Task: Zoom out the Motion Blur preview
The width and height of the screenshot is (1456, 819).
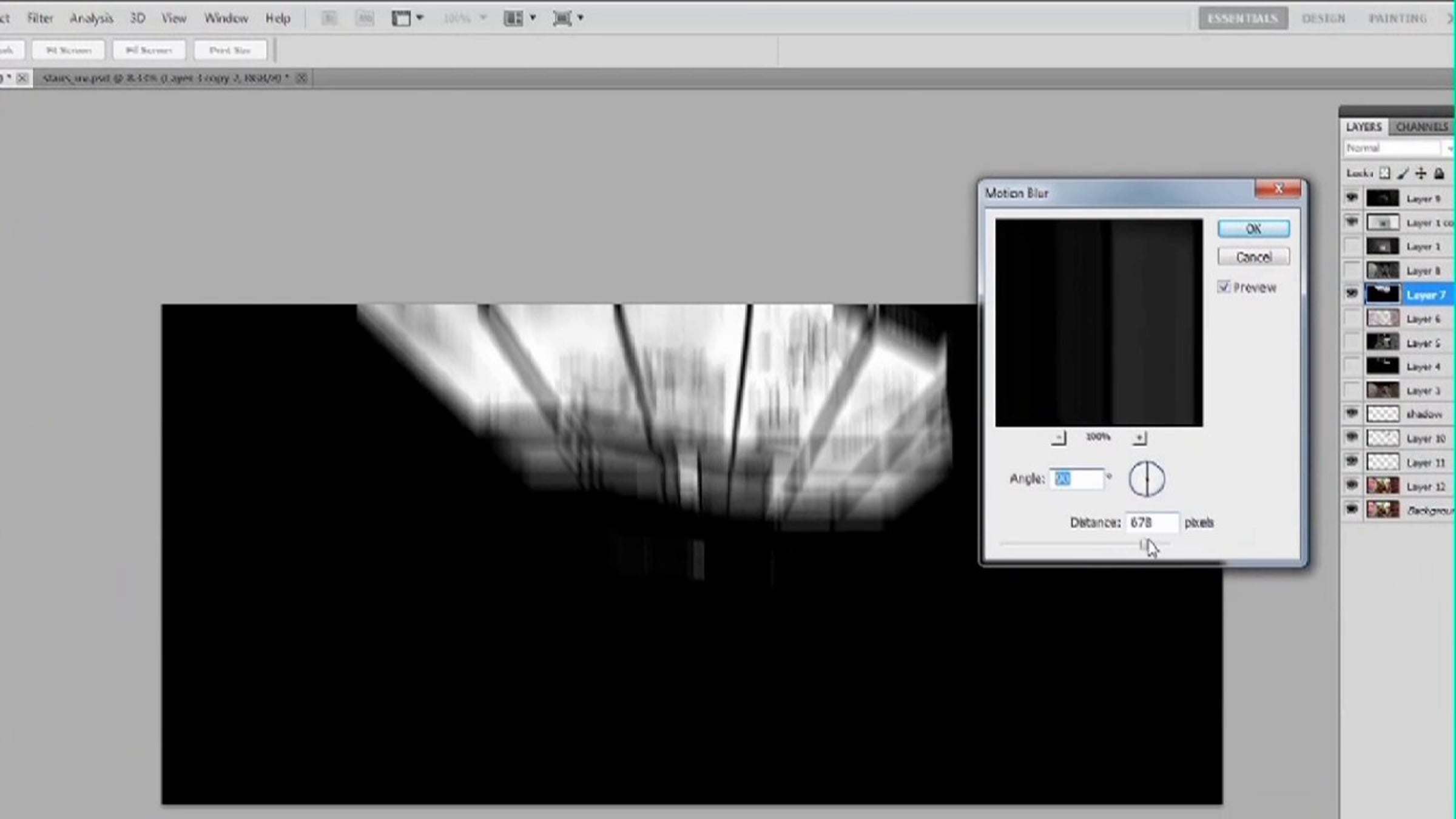Action: (x=1059, y=437)
